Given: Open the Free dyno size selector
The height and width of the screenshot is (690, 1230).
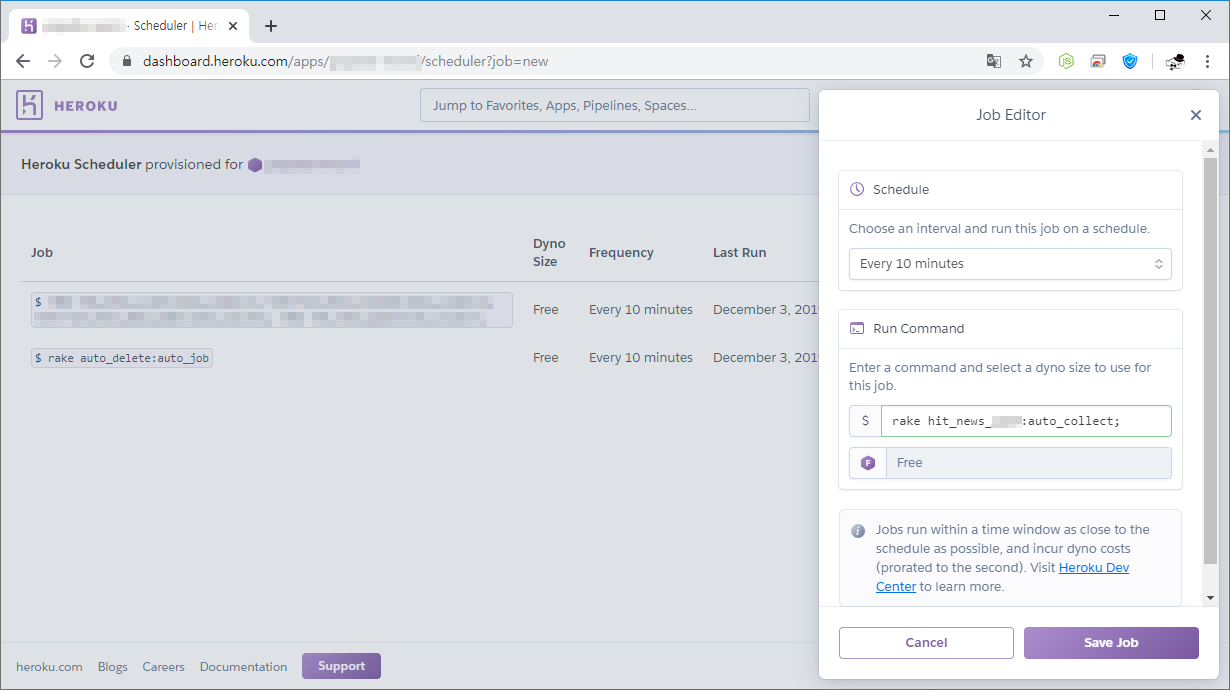Looking at the screenshot, I should [x=1010, y=463].
